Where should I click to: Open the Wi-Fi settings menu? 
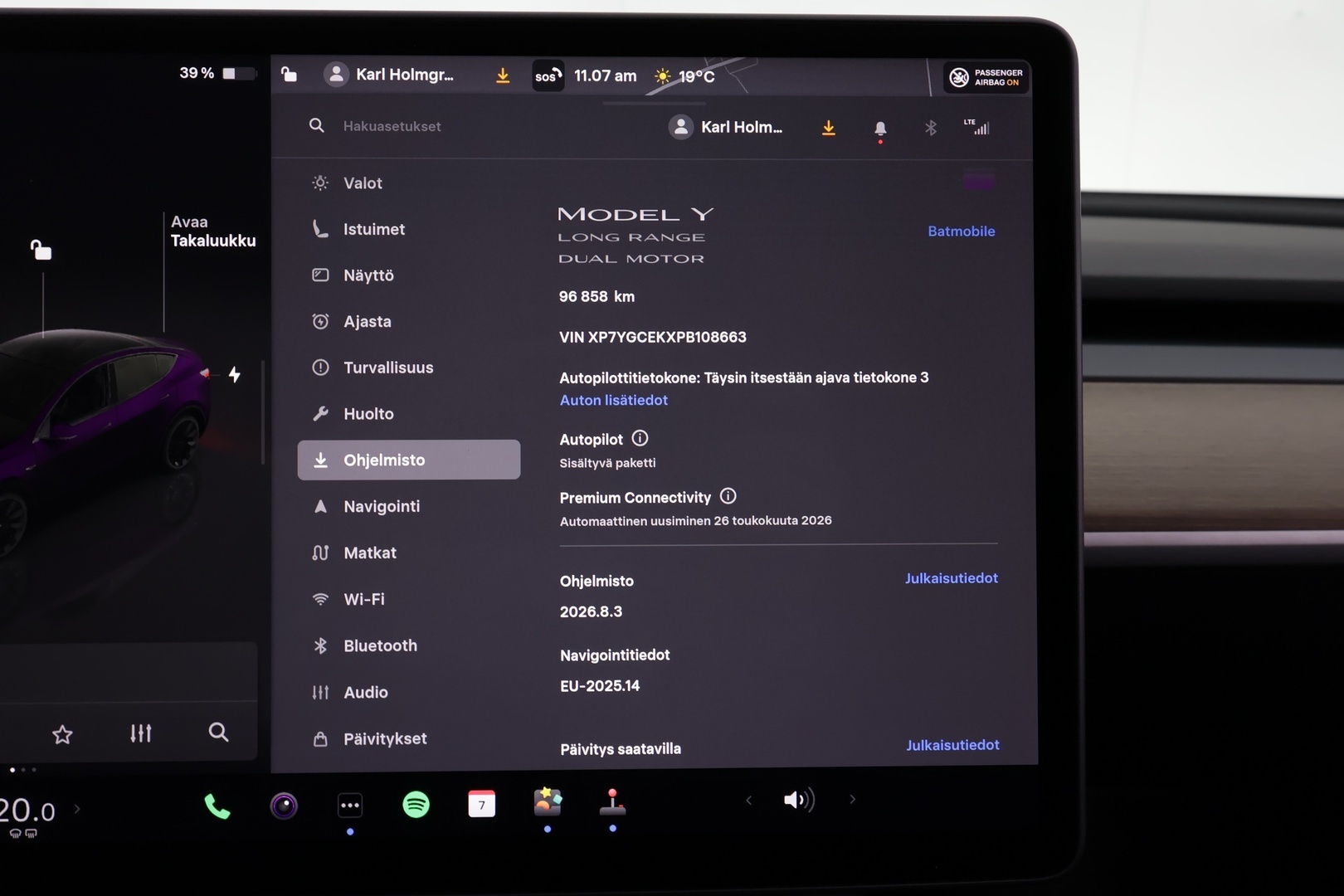point(409,599)
